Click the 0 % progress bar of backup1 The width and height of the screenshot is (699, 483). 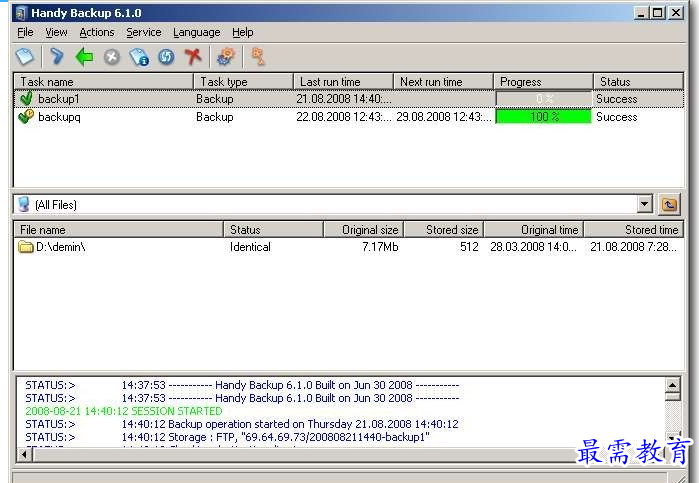(543, 99)
